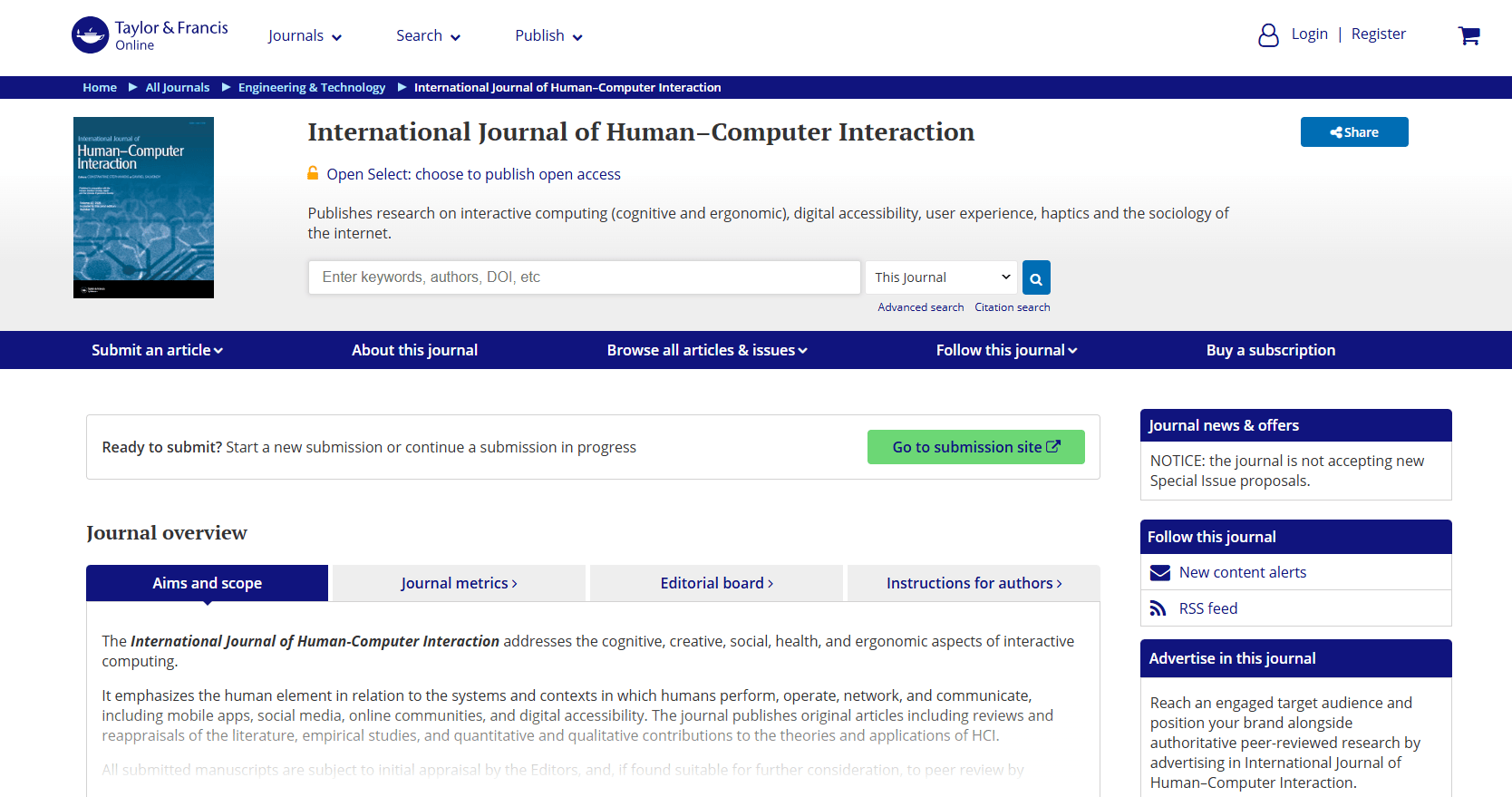Image resolution: width=1512 pixels, height=797 pixels.
Task: Click the magnifier search button
Action: [1036, 277]
